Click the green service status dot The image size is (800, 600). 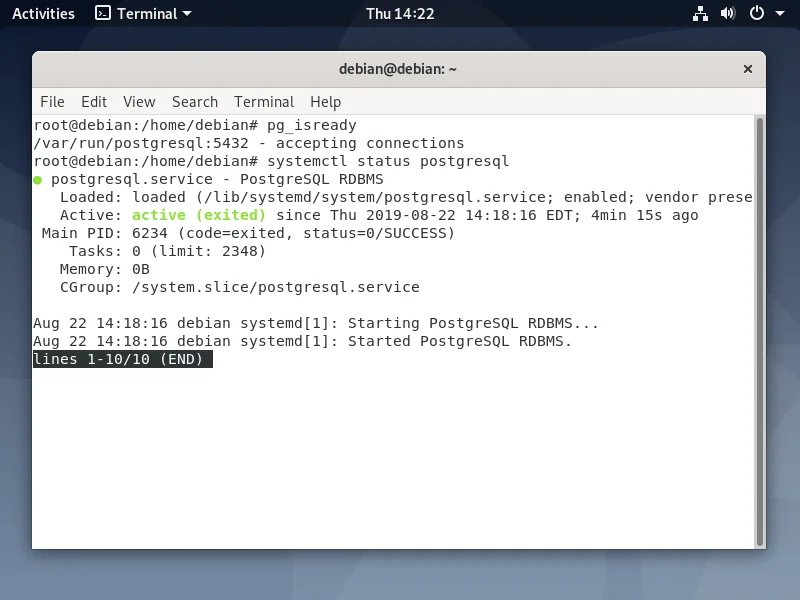pos(38,180)
